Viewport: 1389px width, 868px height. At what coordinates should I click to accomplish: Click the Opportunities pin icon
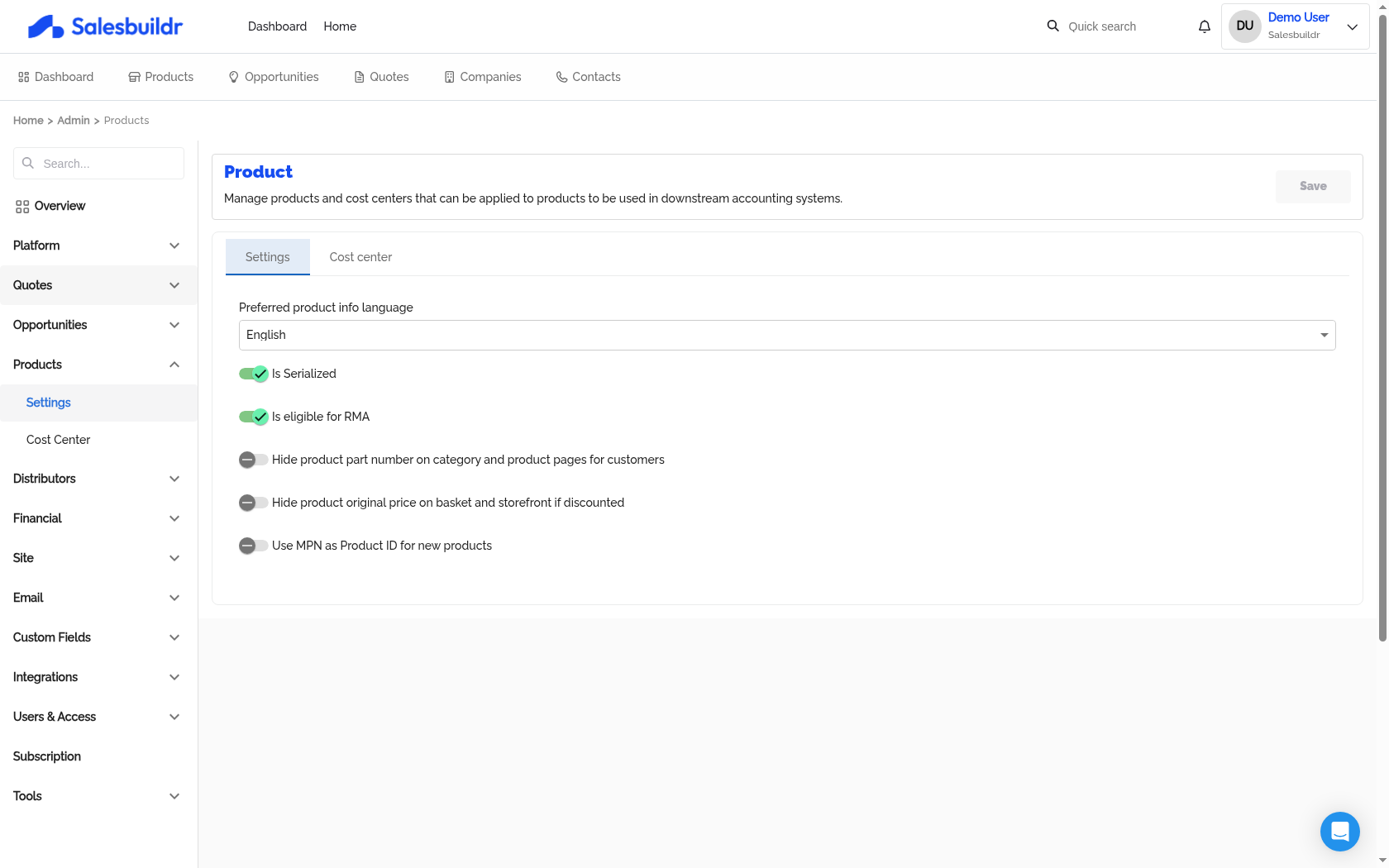click(x=232, y=76)
